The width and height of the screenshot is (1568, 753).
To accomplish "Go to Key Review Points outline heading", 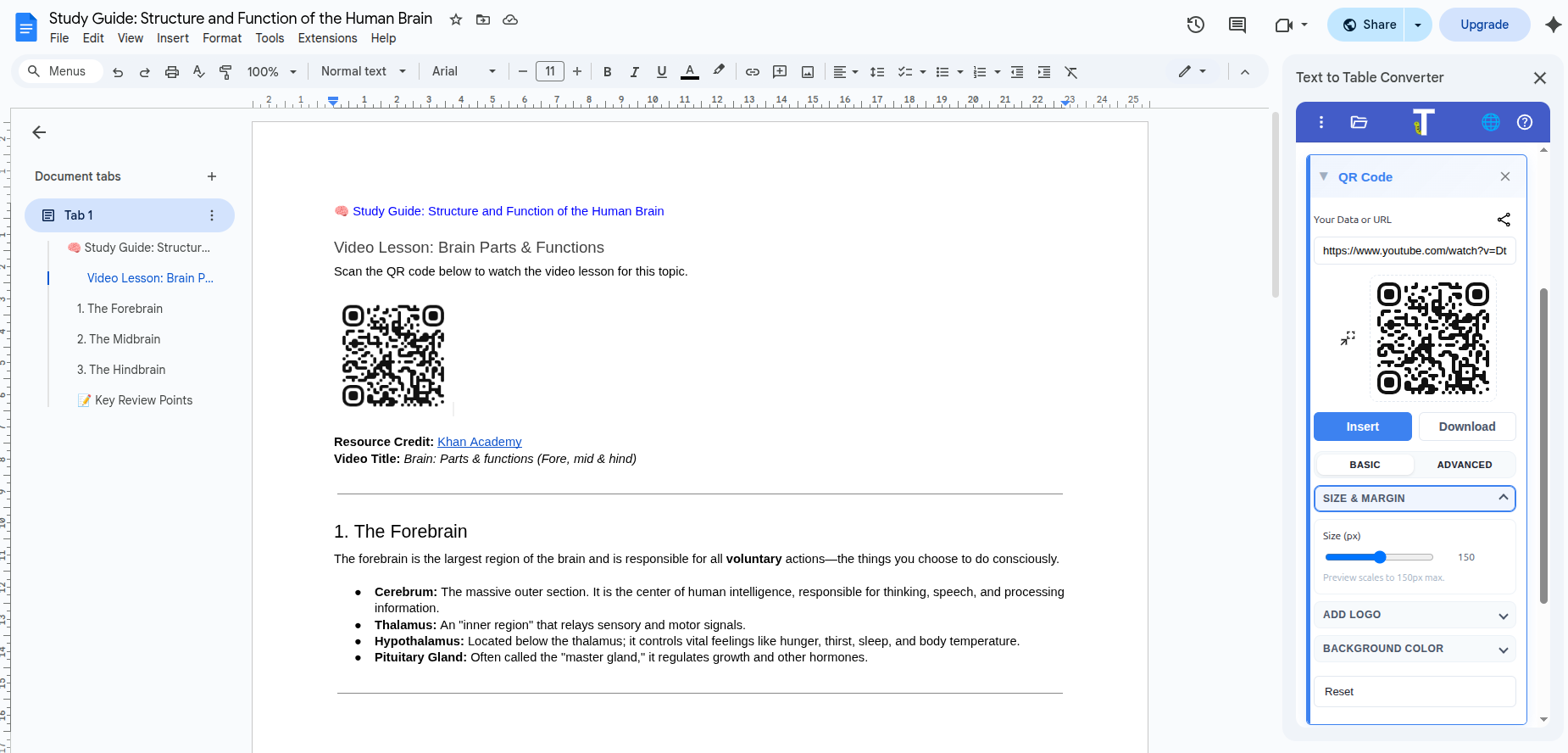I will tap(135, 400).
